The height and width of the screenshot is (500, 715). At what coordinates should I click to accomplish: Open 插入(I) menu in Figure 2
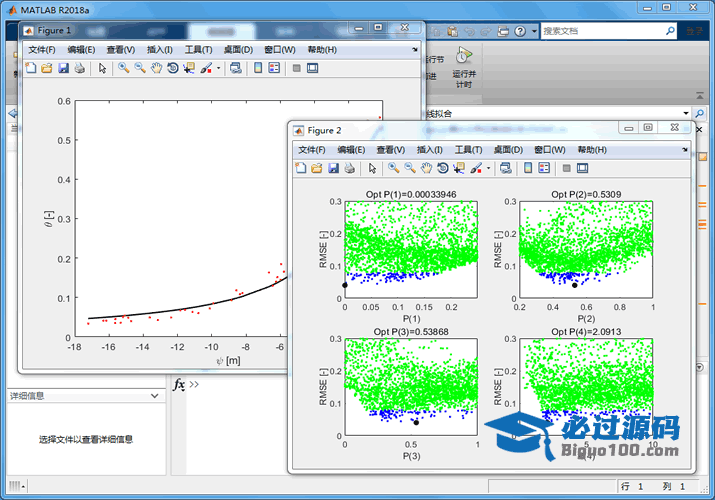coord(430,149)
